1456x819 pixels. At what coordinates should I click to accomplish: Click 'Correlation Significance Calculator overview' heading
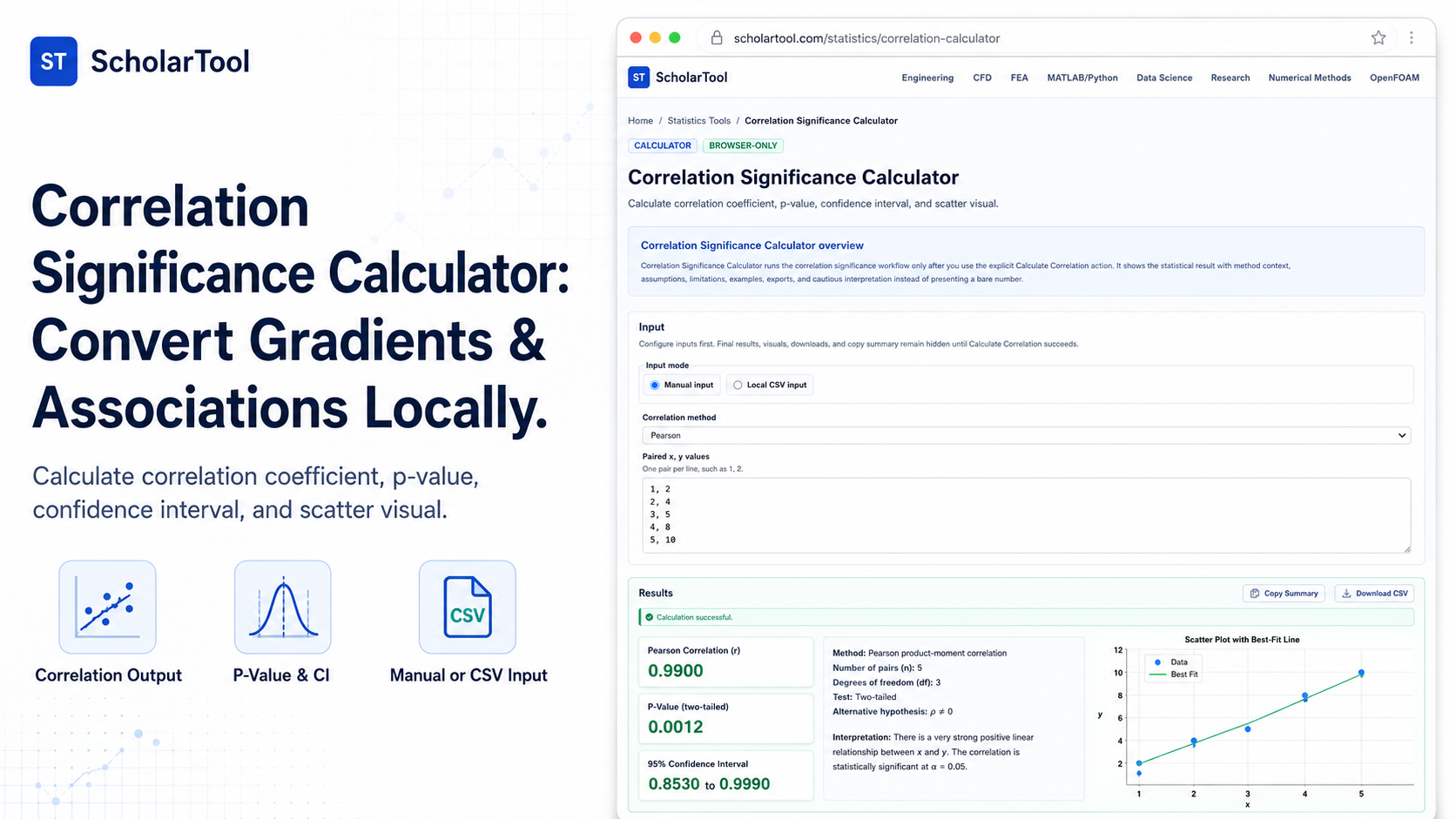click(x=752, y=245)
